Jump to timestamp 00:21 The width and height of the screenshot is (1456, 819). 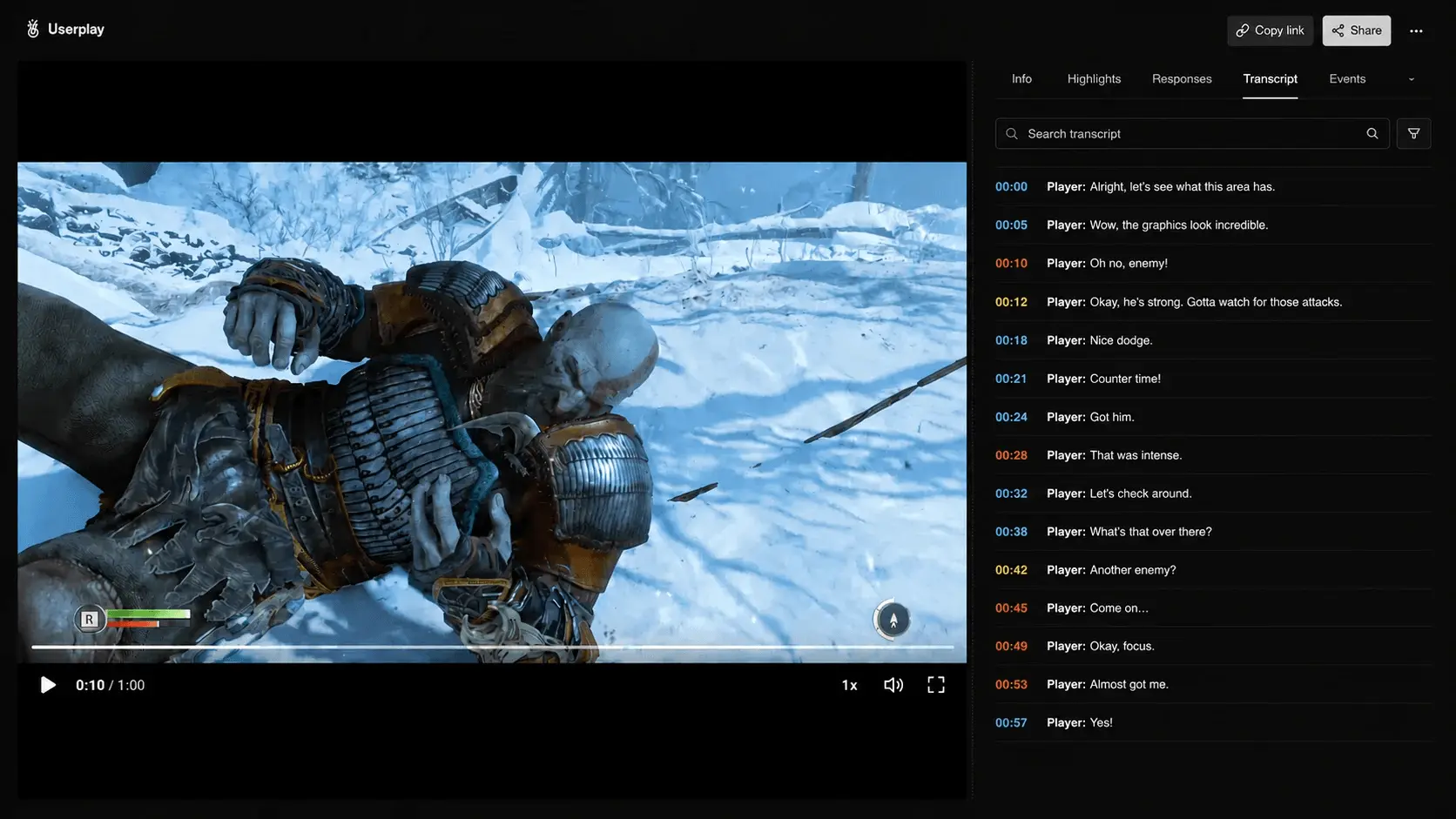[x=1011, y=379]
